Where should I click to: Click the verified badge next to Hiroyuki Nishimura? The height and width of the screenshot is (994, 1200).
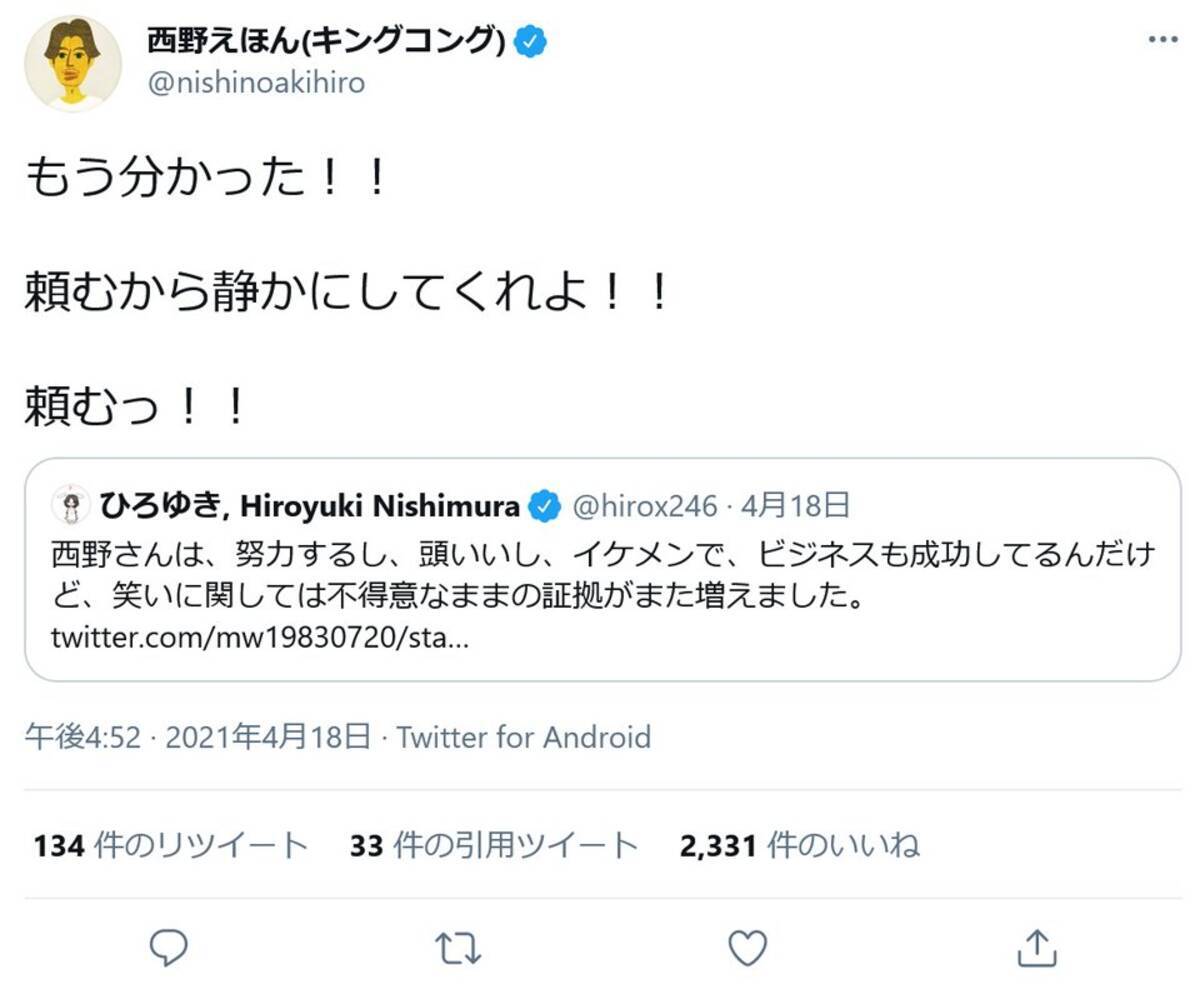(543, 507)
